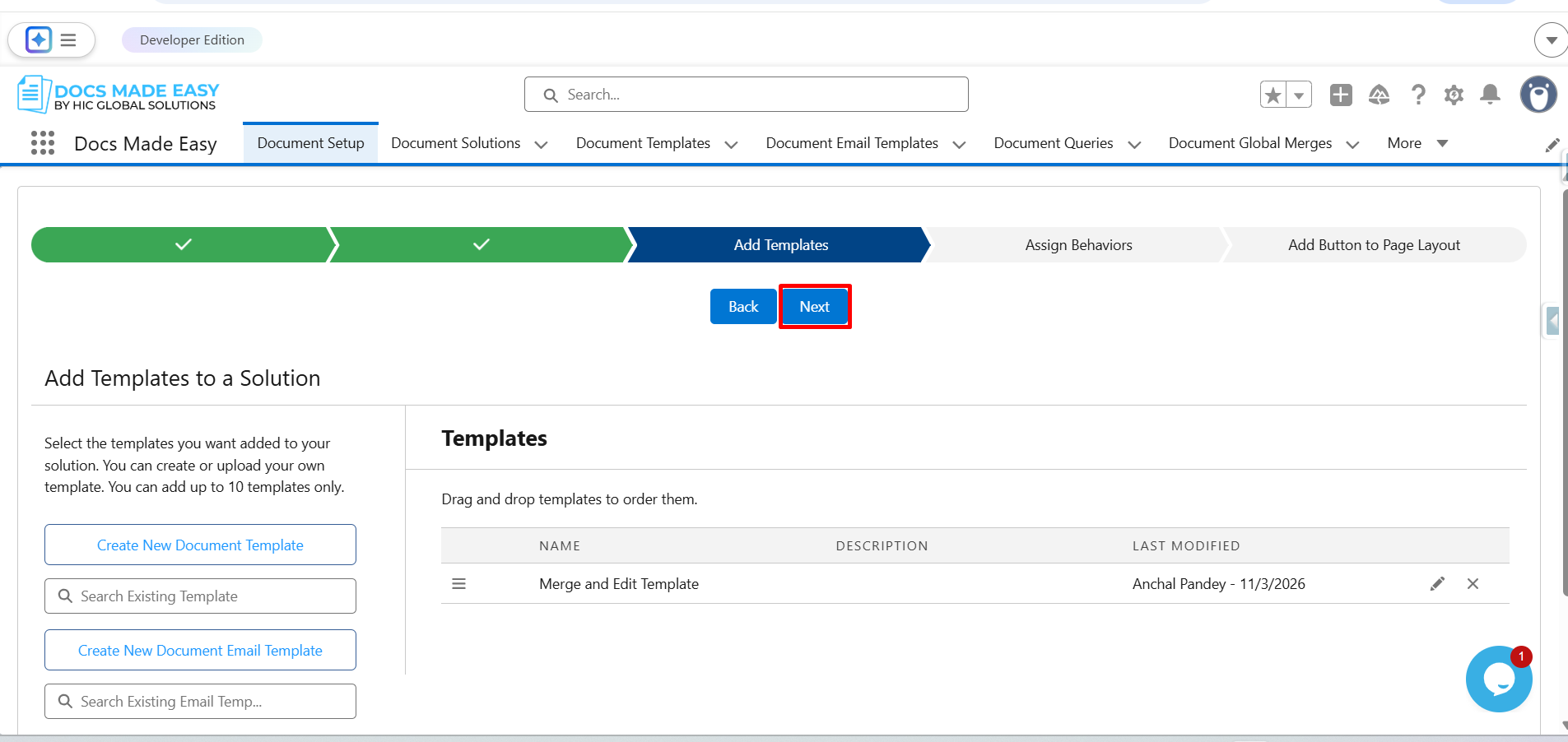This screenshot has height=742, width=1568.
Task: Click the pencil to edit navigation bar
Action: pos(1552,146)
